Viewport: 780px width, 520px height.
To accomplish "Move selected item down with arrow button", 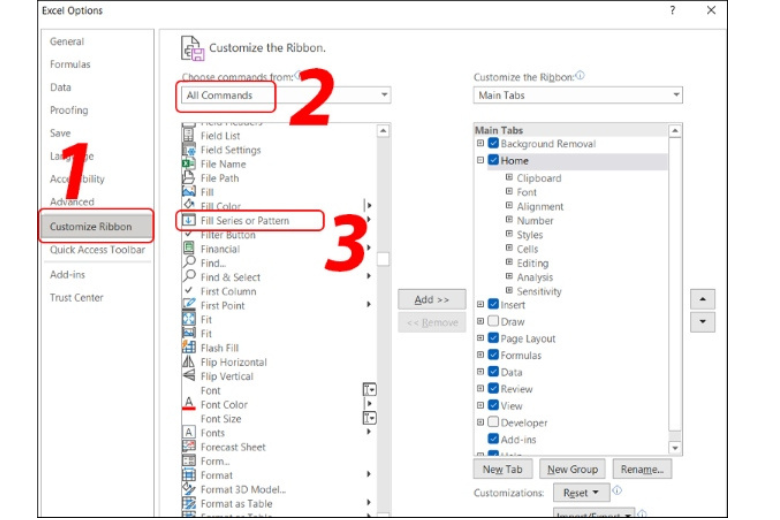I will click(702, 322).
